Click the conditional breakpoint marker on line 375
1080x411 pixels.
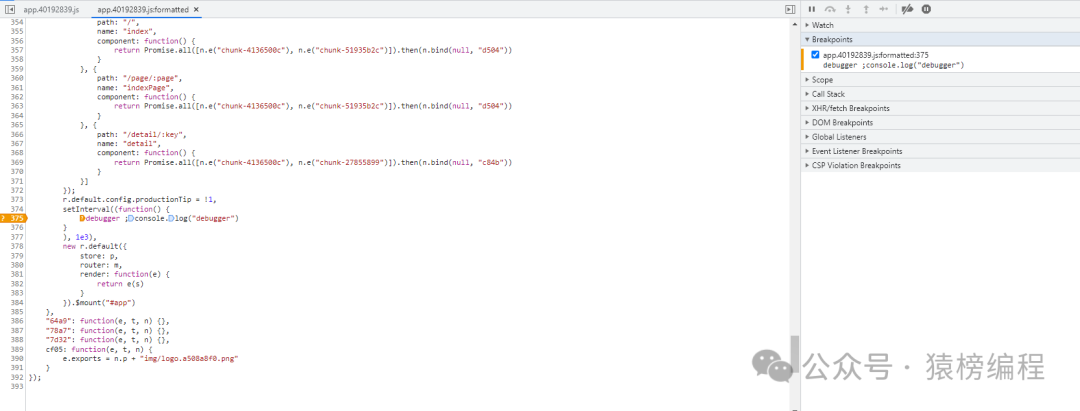click(x=14, y=218)
